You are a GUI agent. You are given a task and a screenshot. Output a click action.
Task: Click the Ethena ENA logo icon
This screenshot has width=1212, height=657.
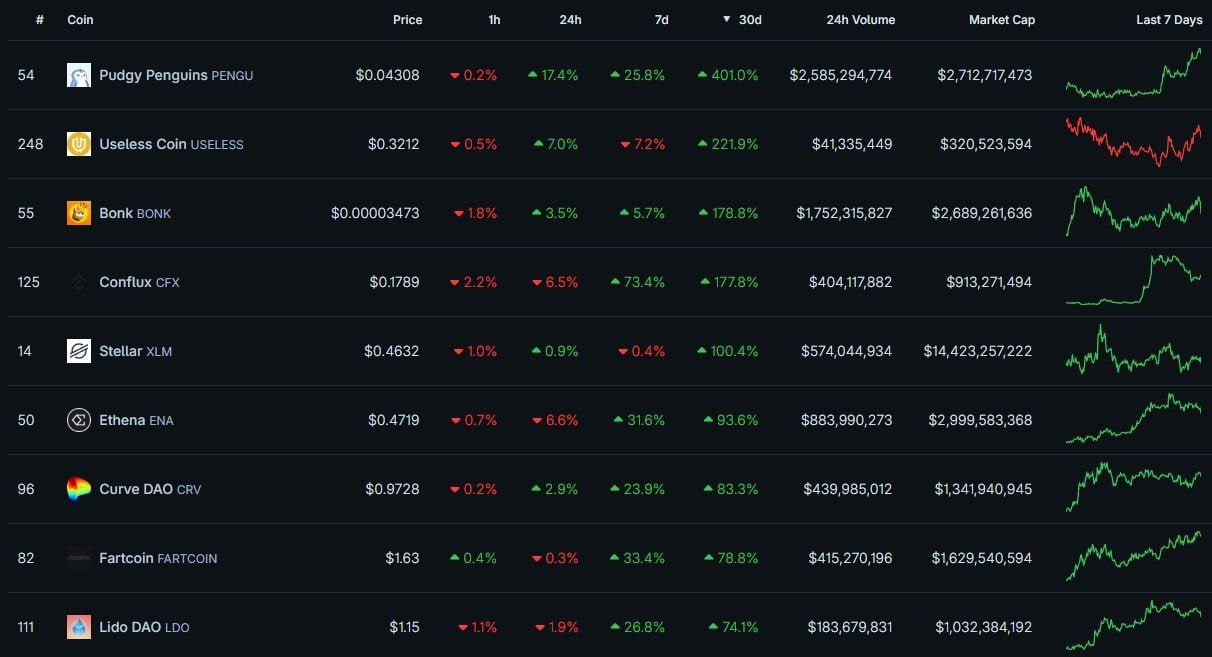click(x=79, y=420)
